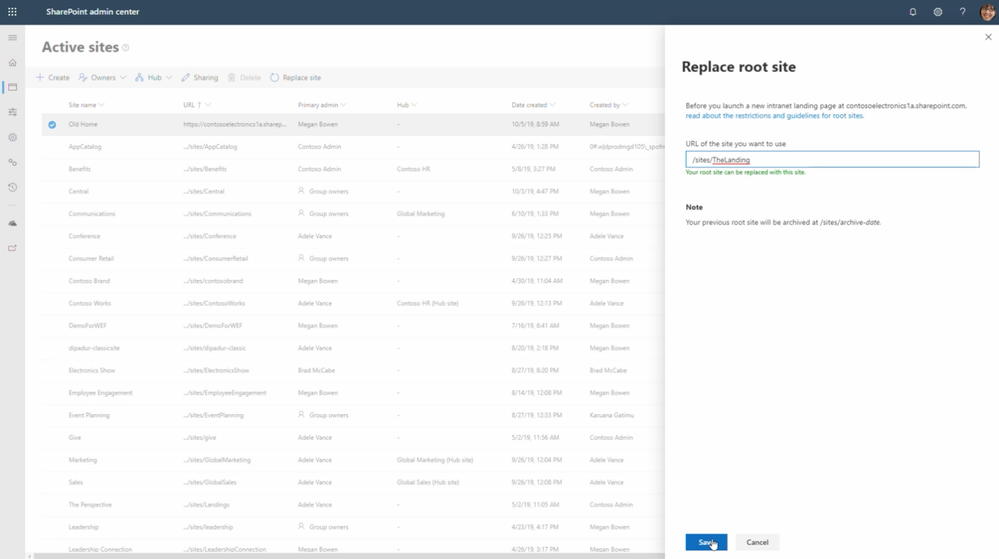Open the app launcher waffle icon
Image resolution: width=999 pixels, height=559 pixels.
click(x=12, y=11)
